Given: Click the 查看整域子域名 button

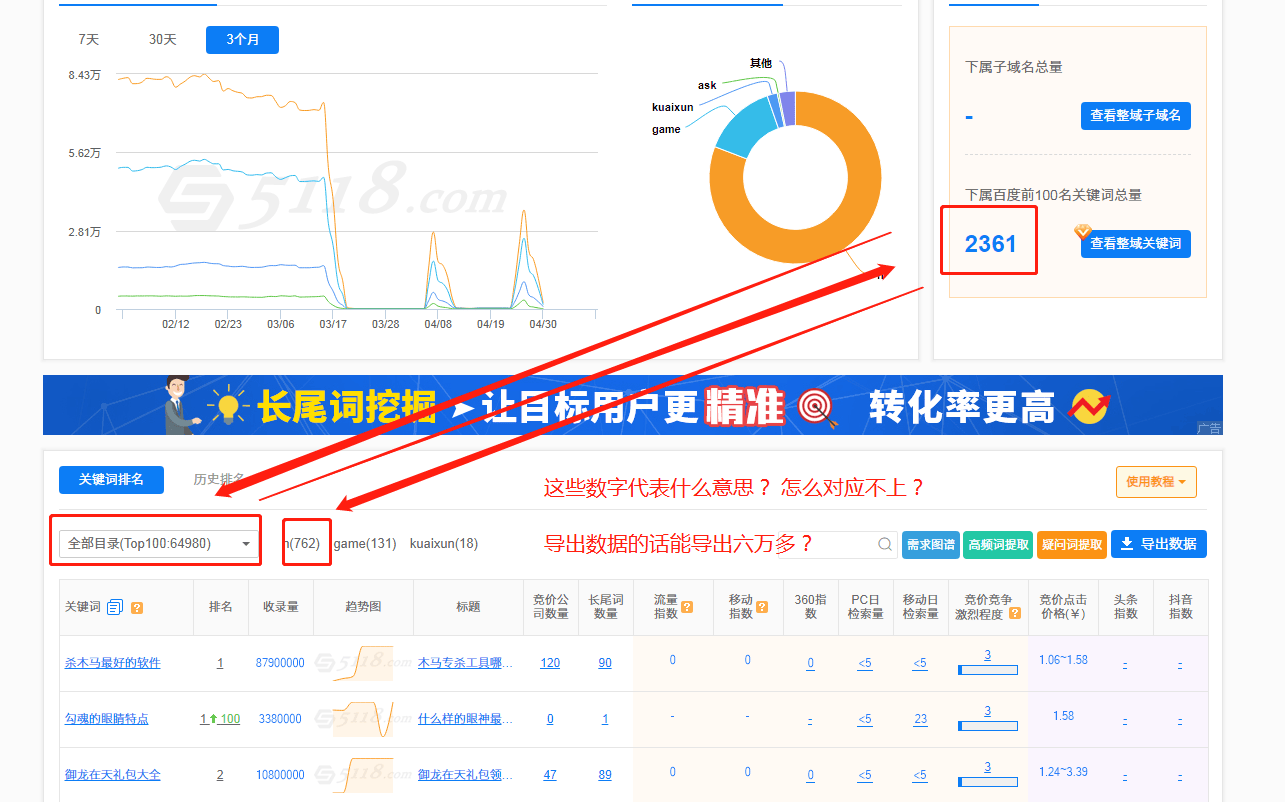Looking at the screenshot, I should (1135, 115).
